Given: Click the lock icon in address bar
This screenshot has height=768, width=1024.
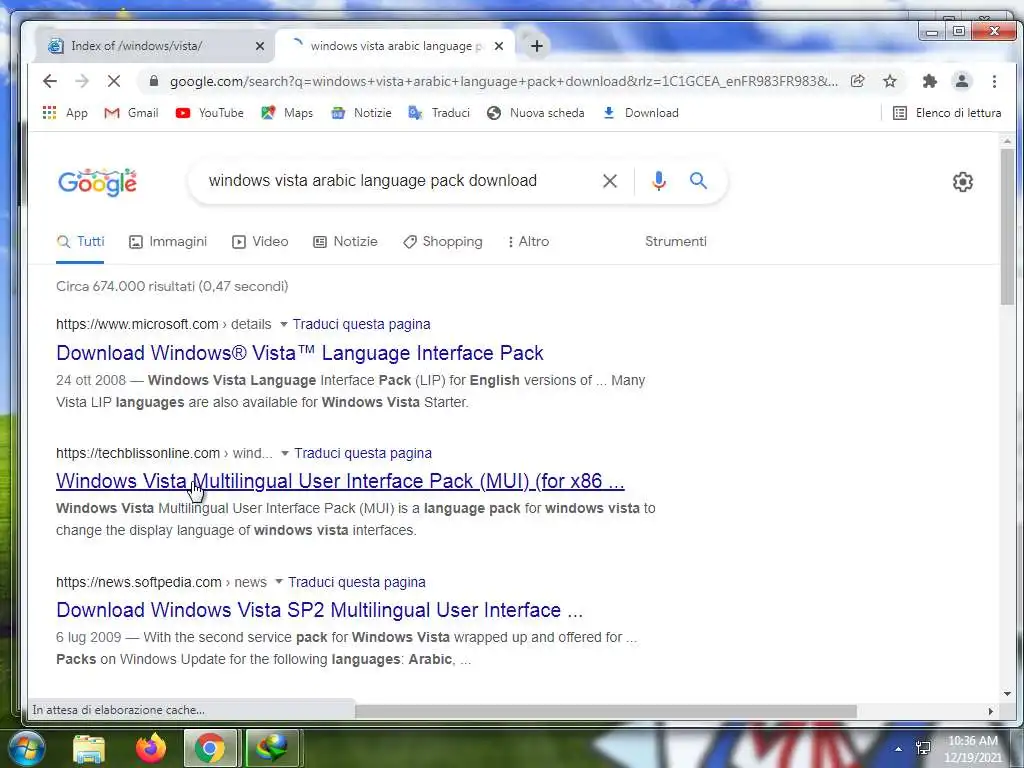Looking at the screenshot, I should (x=154, y=81).
